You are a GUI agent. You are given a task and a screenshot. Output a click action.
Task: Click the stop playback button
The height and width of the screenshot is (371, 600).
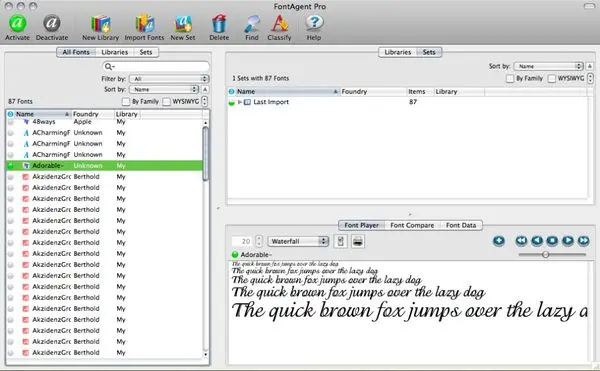(552, 241)
